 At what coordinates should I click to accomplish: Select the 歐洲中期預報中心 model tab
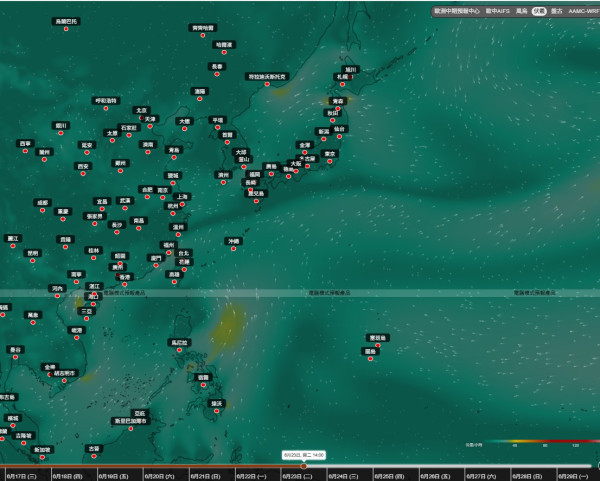coord(457,11)
